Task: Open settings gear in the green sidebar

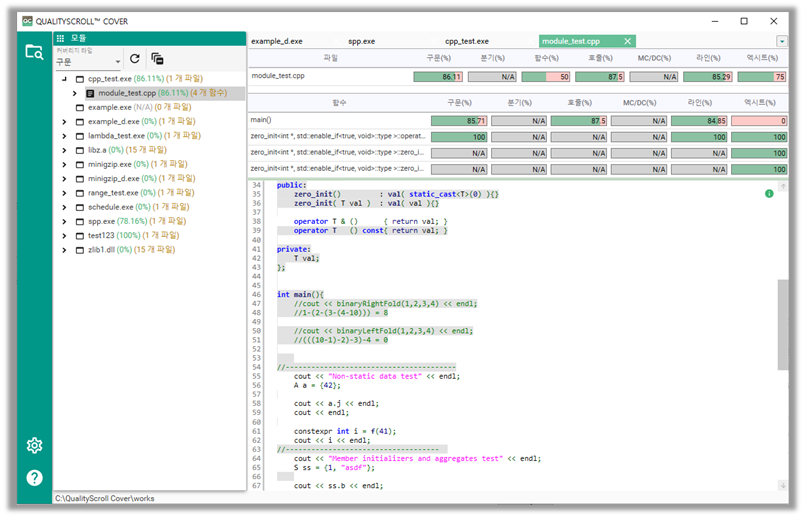Action: (x=34, y=445)
